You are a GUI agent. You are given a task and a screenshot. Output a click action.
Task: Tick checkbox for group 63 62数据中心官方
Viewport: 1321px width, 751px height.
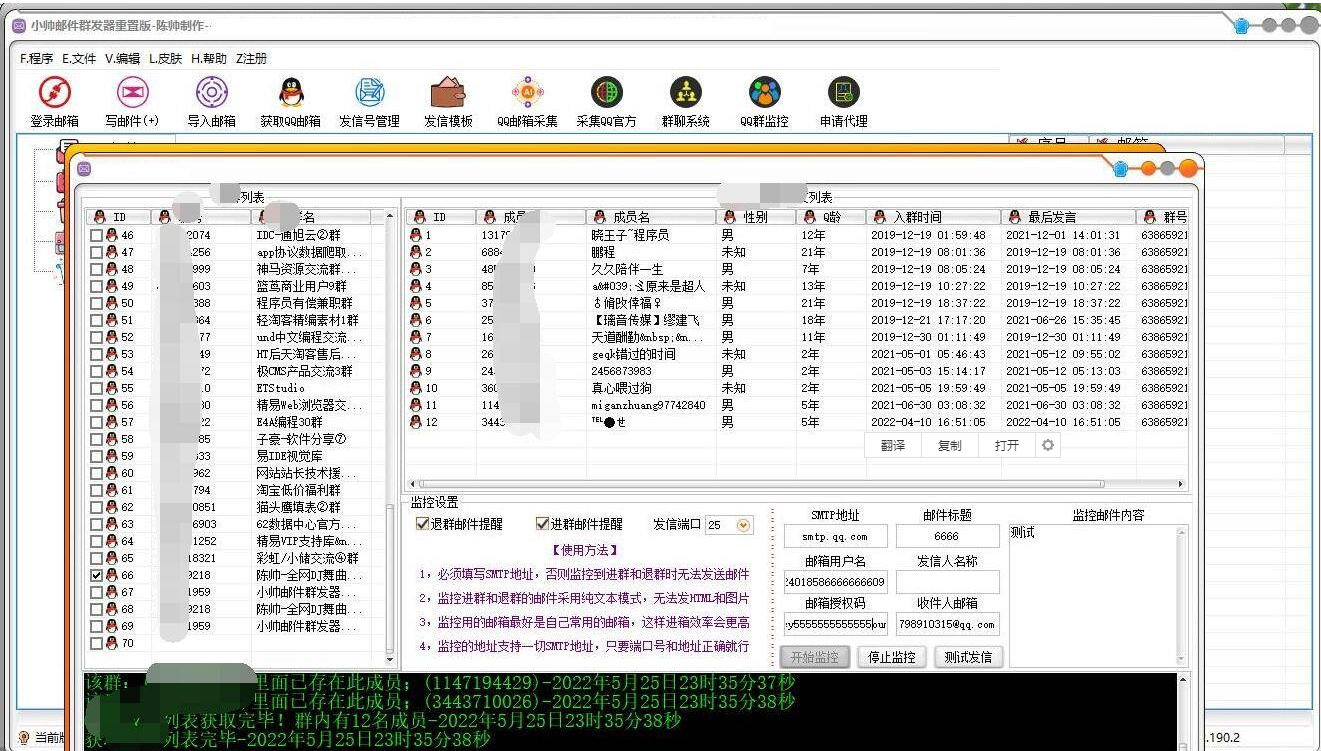[x=96, y=525]
